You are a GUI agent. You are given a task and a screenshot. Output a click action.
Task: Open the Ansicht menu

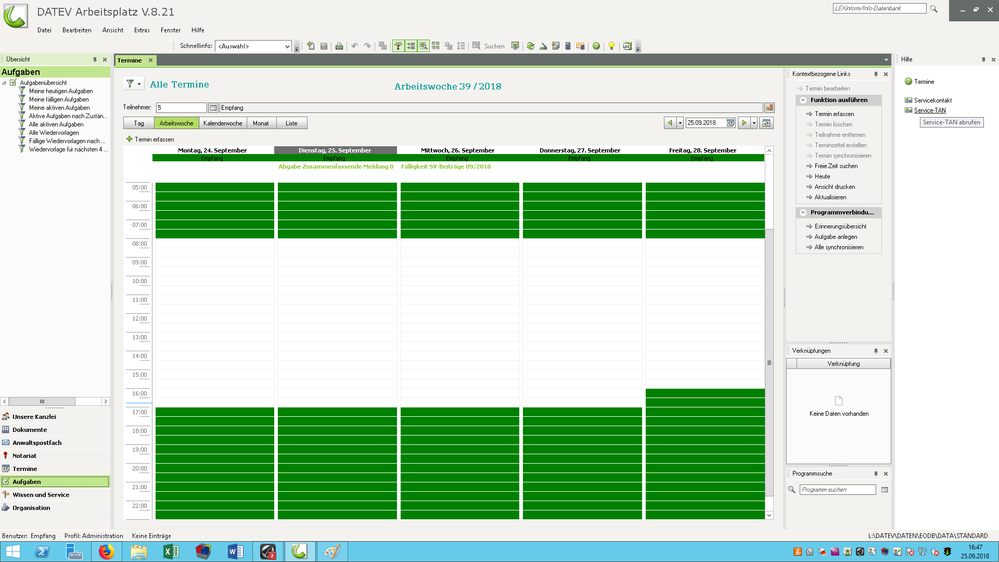(x=113, y=30)
